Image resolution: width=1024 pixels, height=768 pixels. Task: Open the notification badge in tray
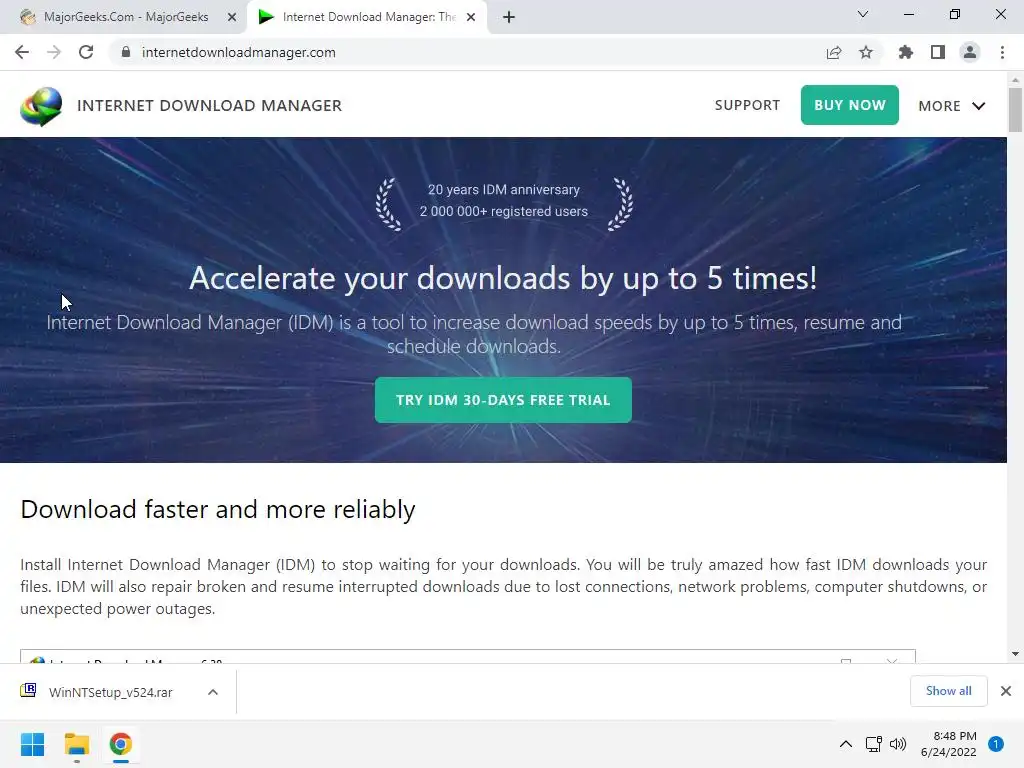995,744
